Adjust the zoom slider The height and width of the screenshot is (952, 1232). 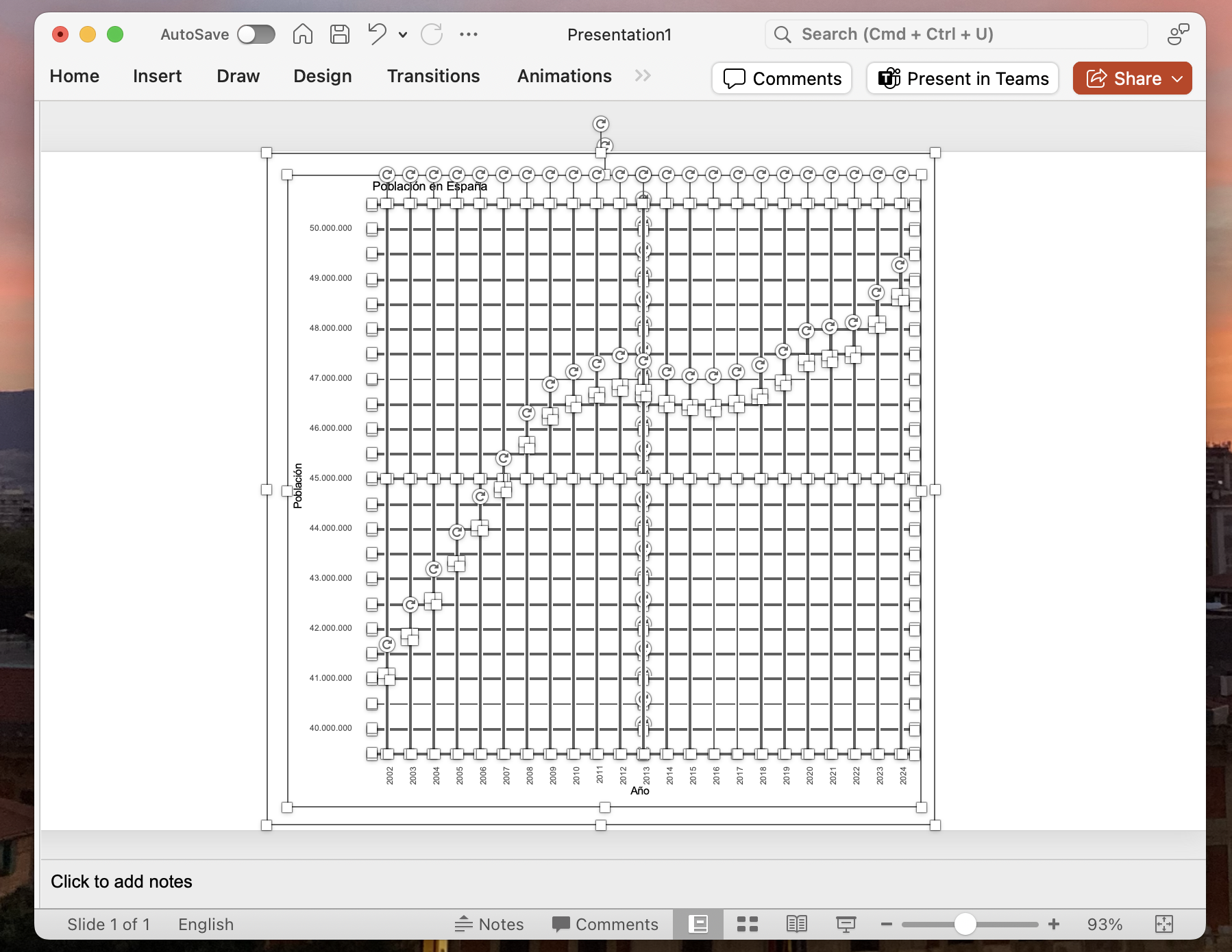coord(966,924)
